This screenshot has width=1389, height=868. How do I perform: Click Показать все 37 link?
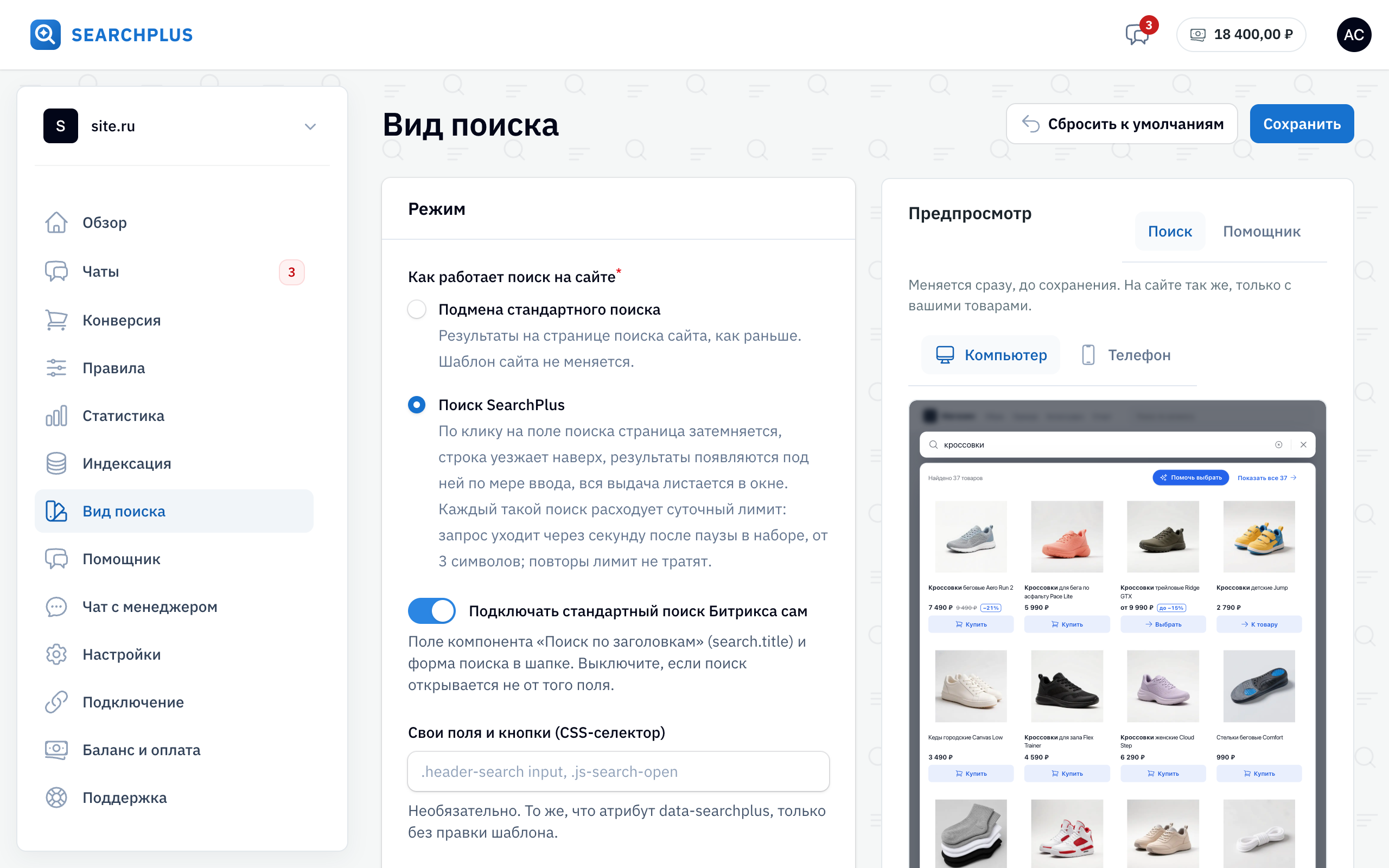click(x=1267, y=477)
